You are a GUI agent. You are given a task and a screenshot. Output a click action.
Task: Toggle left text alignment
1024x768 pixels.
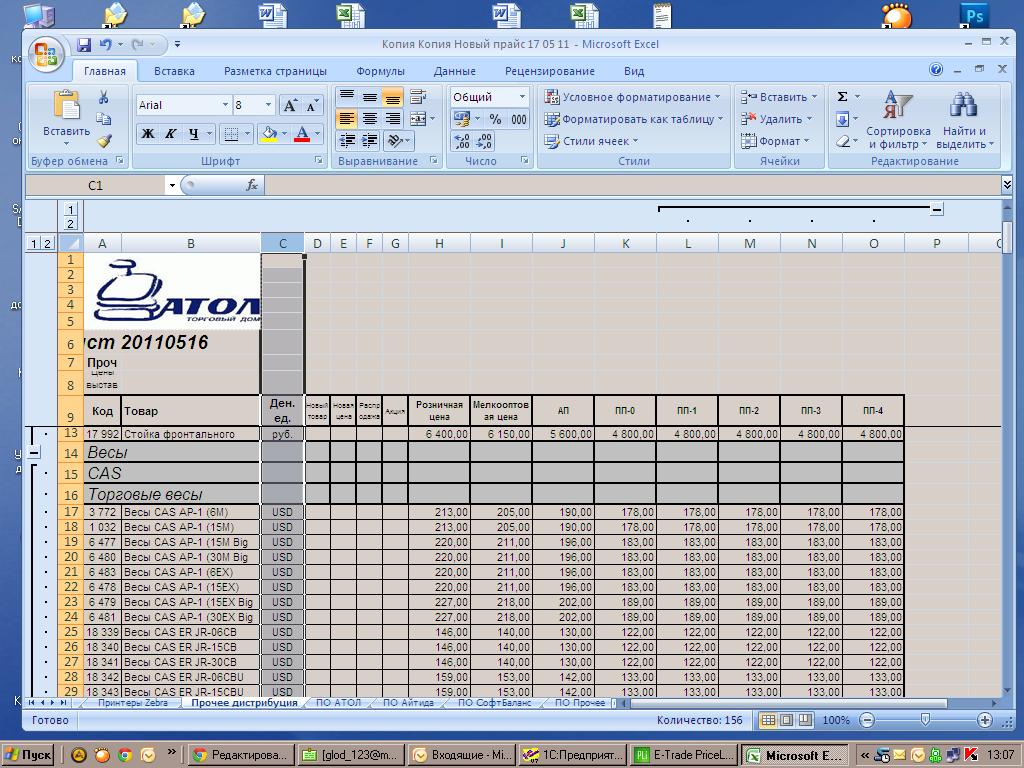coord(347,119)
